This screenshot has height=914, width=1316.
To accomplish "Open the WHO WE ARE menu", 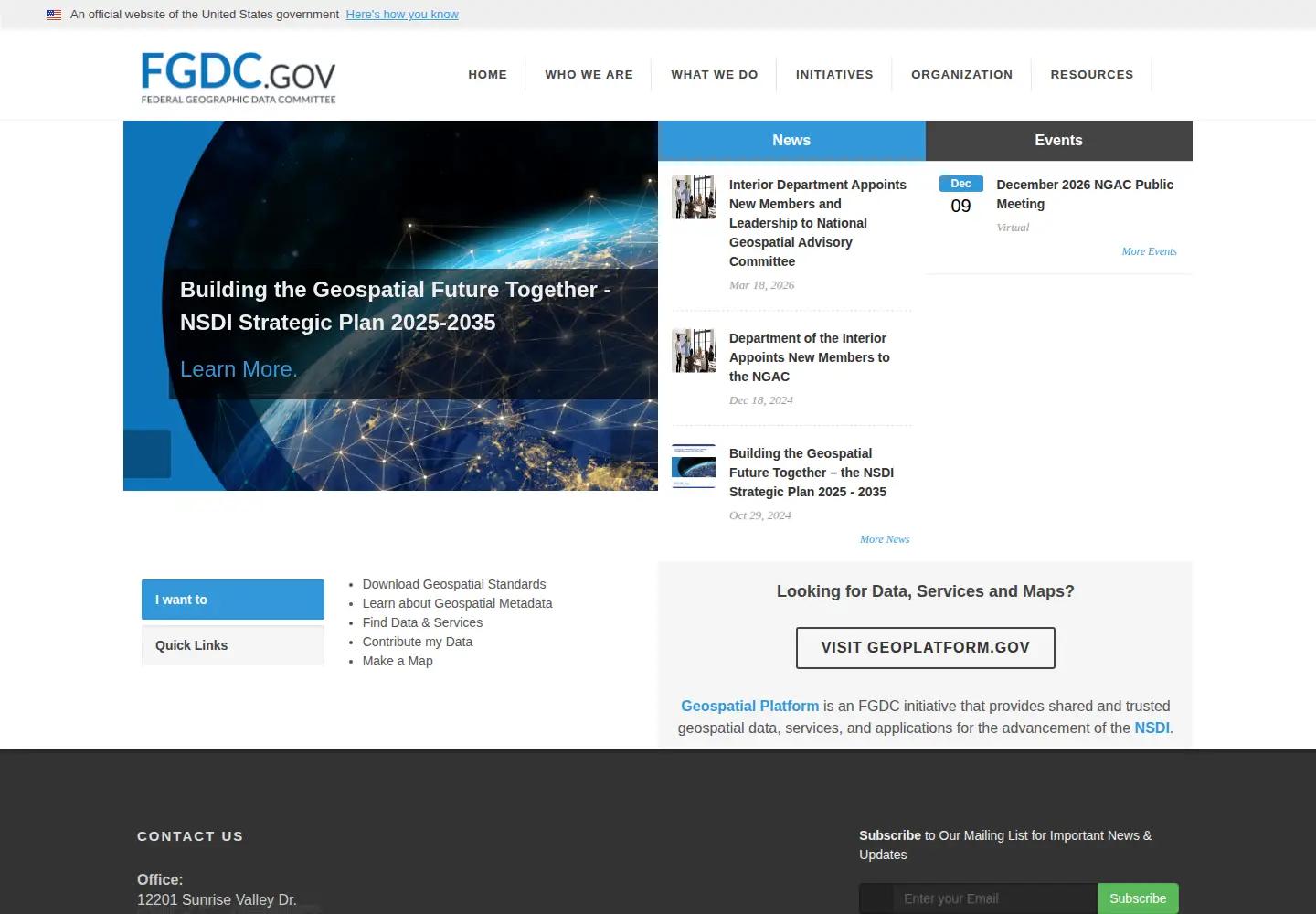I will pyautogui.click(x=589, y=75).
